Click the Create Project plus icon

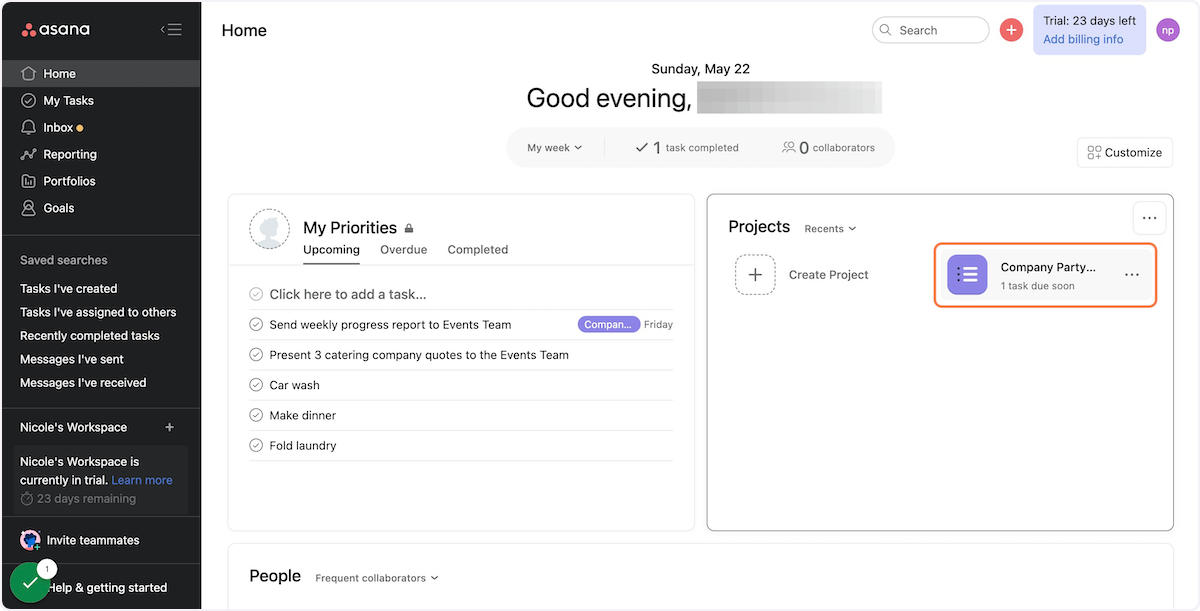[755, 274]
